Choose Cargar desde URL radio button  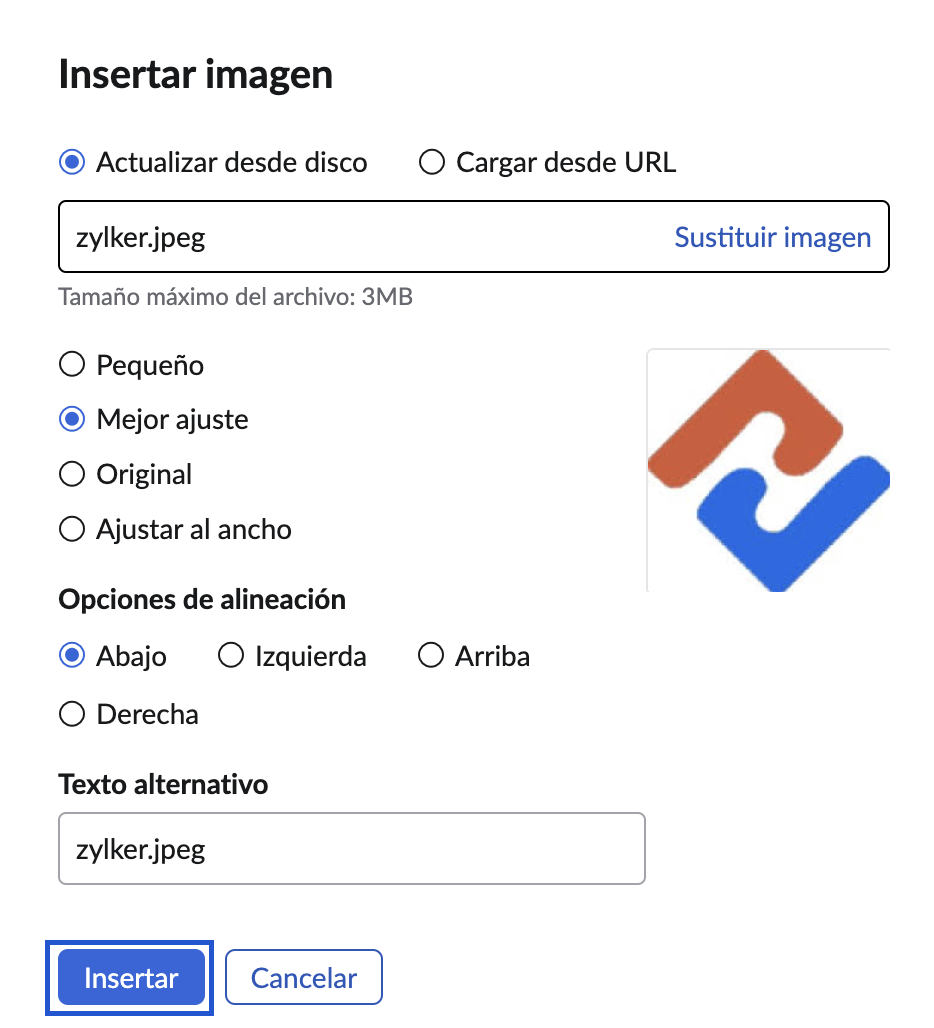click(x=432, y=162)
